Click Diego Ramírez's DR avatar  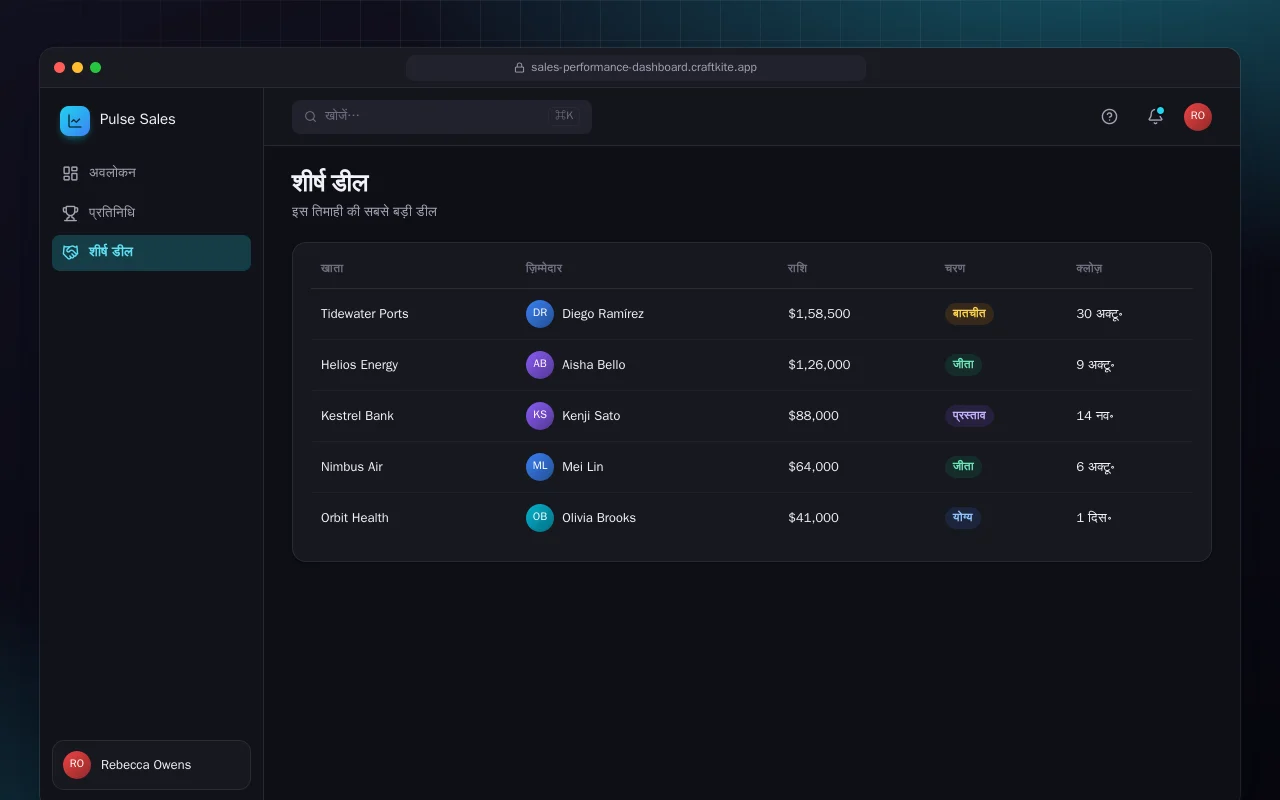coord(540,314)
